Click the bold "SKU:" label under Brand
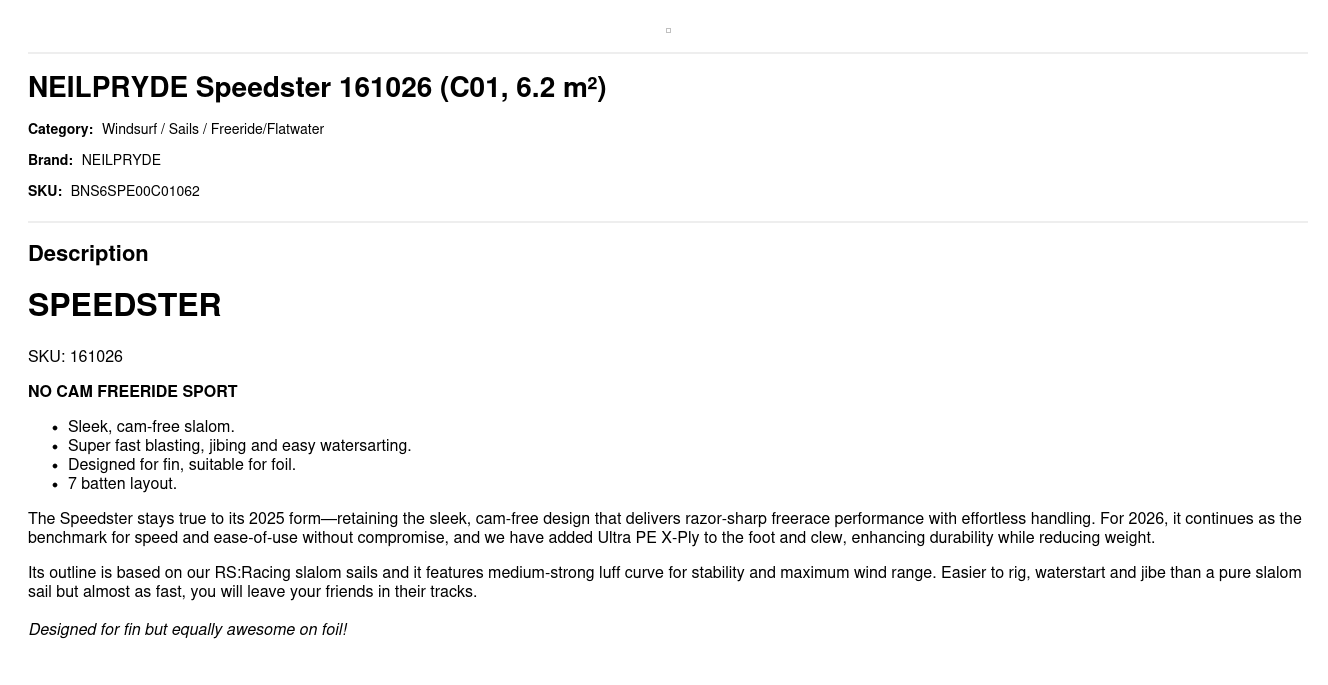 click(45, 191)
